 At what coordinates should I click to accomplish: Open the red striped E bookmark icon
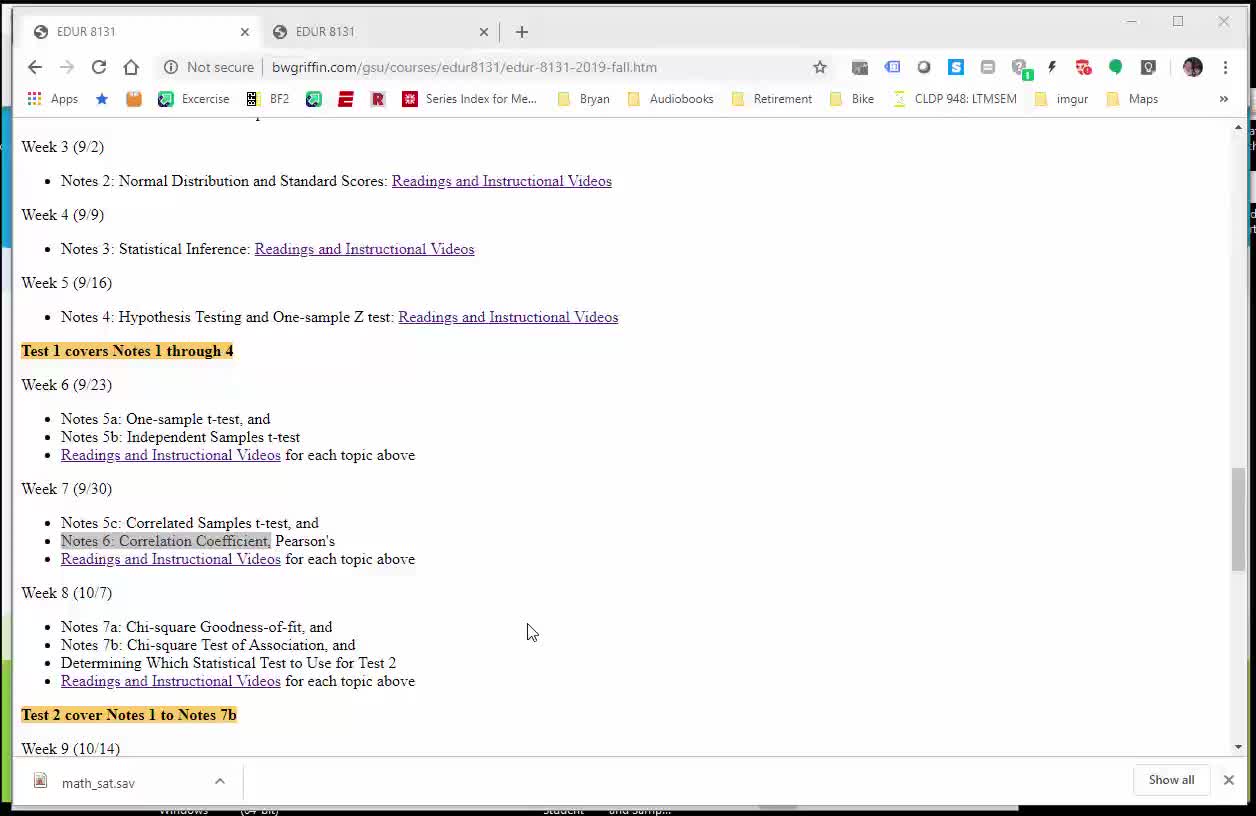[346, 99]
